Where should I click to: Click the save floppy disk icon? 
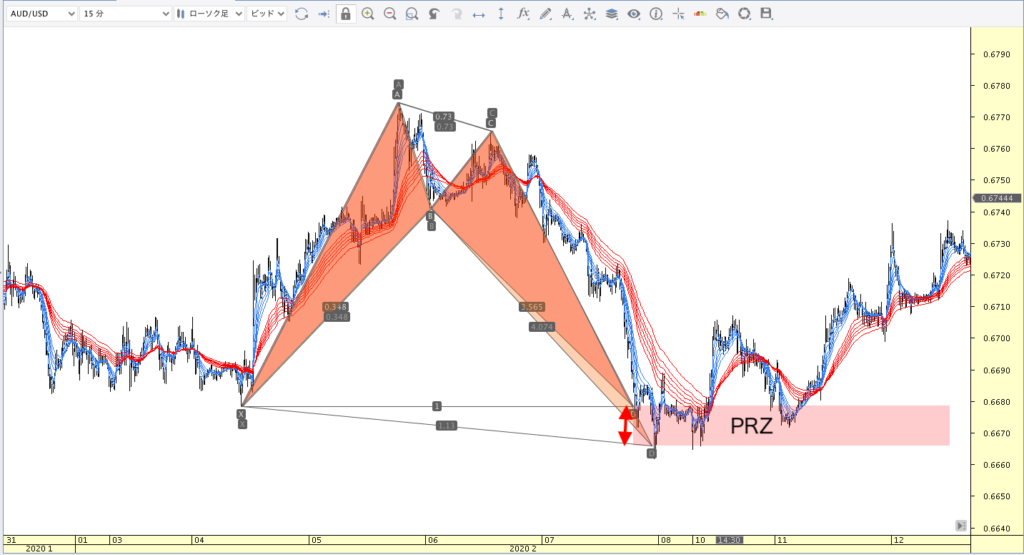click(766, 14)
